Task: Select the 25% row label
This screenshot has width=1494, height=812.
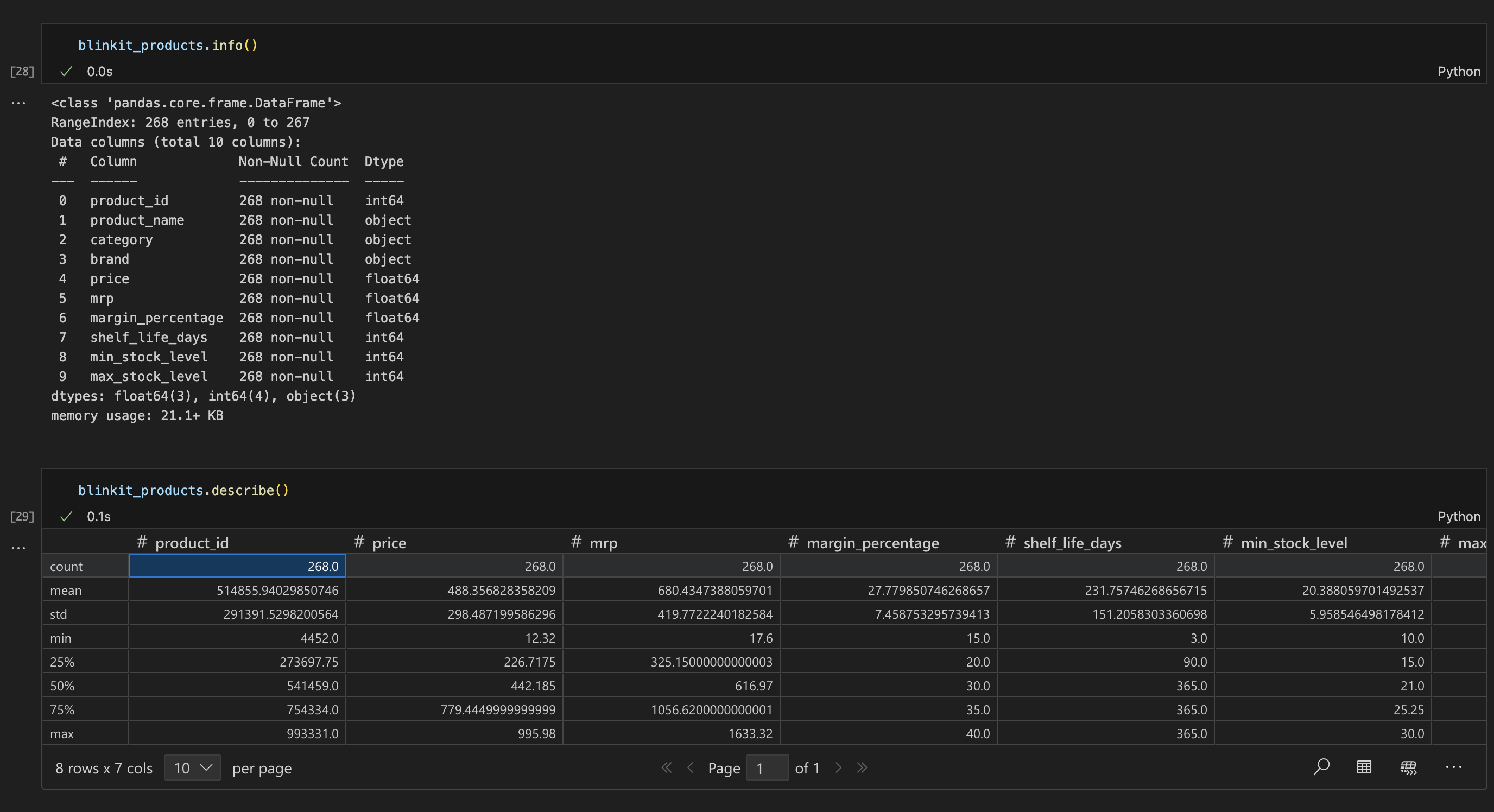Action: 86,662
